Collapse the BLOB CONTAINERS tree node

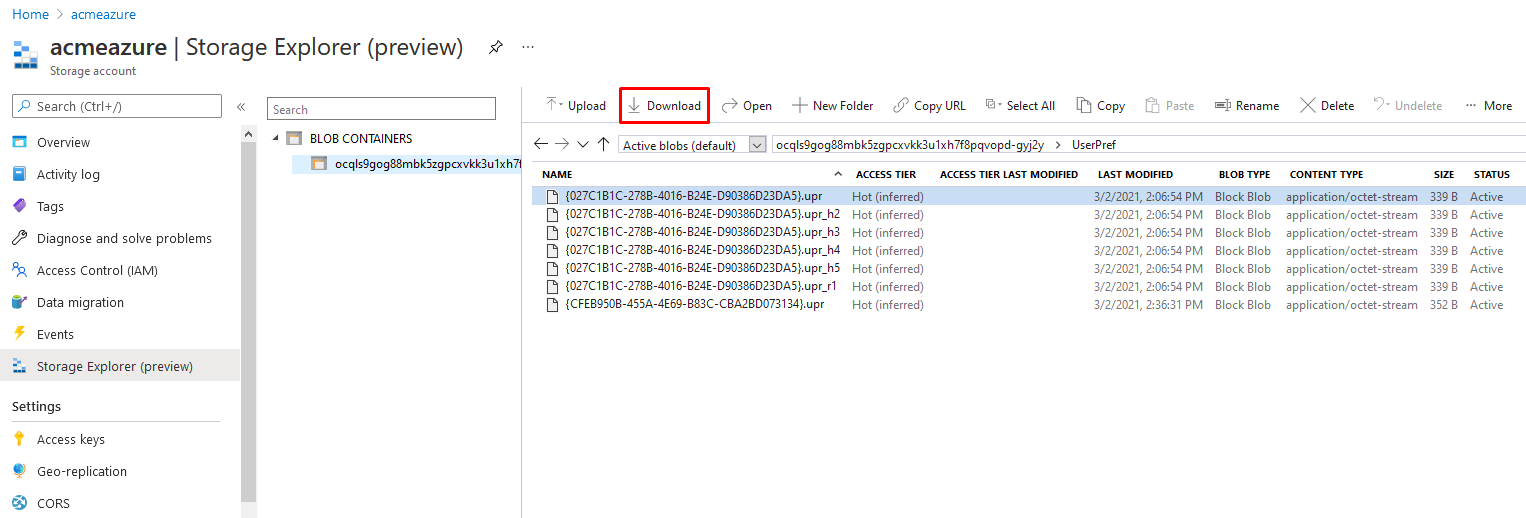[276, 138]
